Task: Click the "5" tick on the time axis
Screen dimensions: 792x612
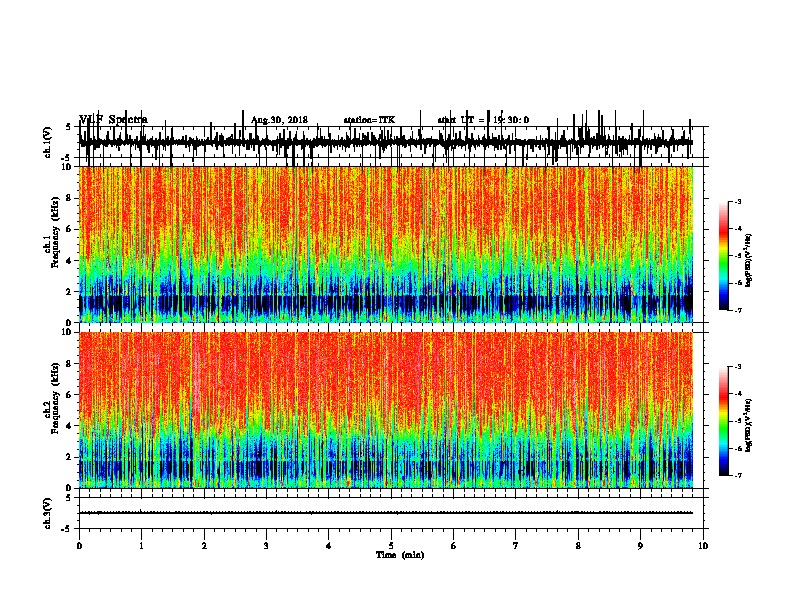Action: pyautogui.click(x=391, y=546)
